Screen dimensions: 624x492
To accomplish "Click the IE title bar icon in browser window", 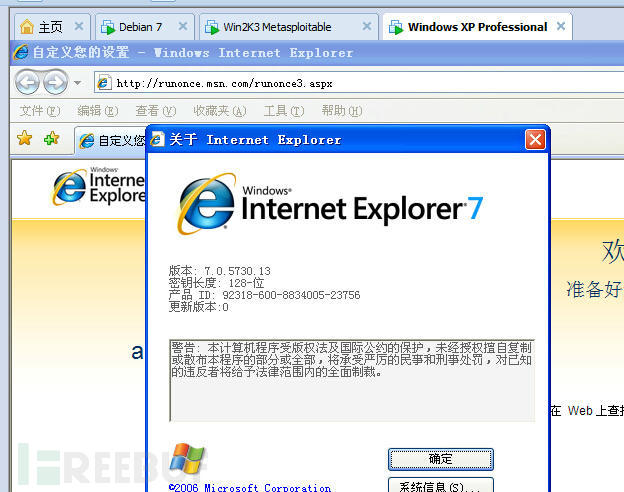I will (21, 52).
